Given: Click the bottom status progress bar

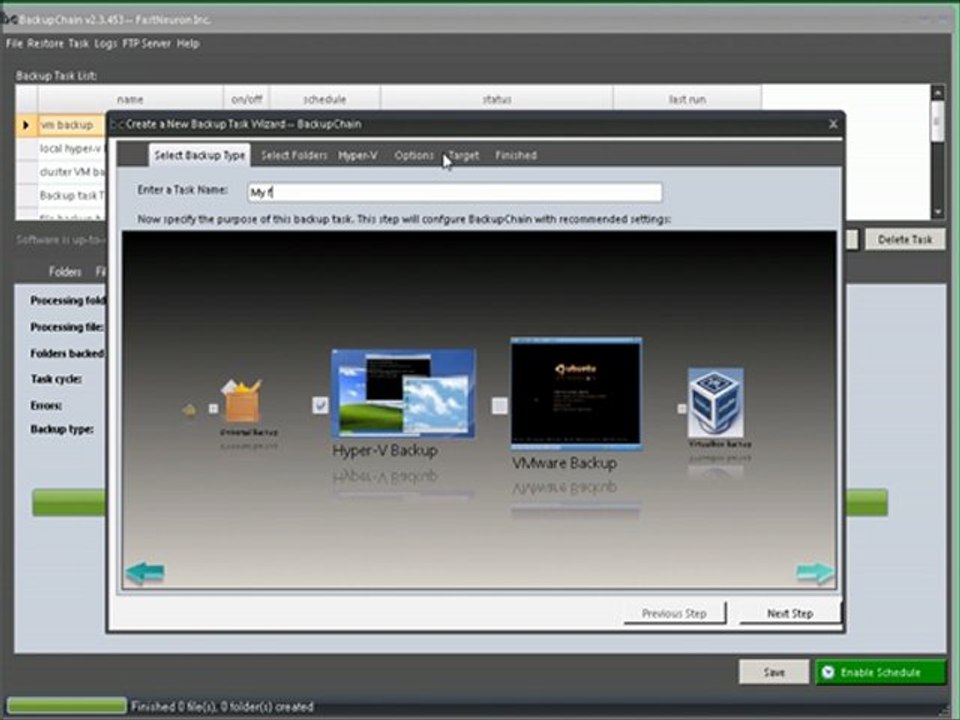Looking at the screenshot, I should coord(66,706).
